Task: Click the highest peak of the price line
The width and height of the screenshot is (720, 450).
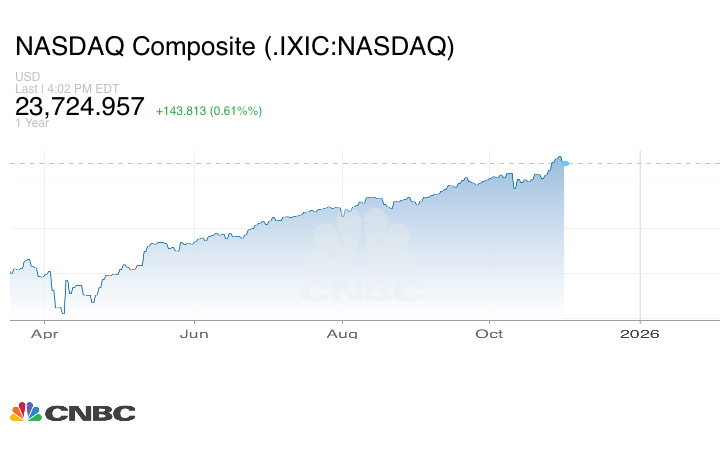Action: (x=558, y=156)
